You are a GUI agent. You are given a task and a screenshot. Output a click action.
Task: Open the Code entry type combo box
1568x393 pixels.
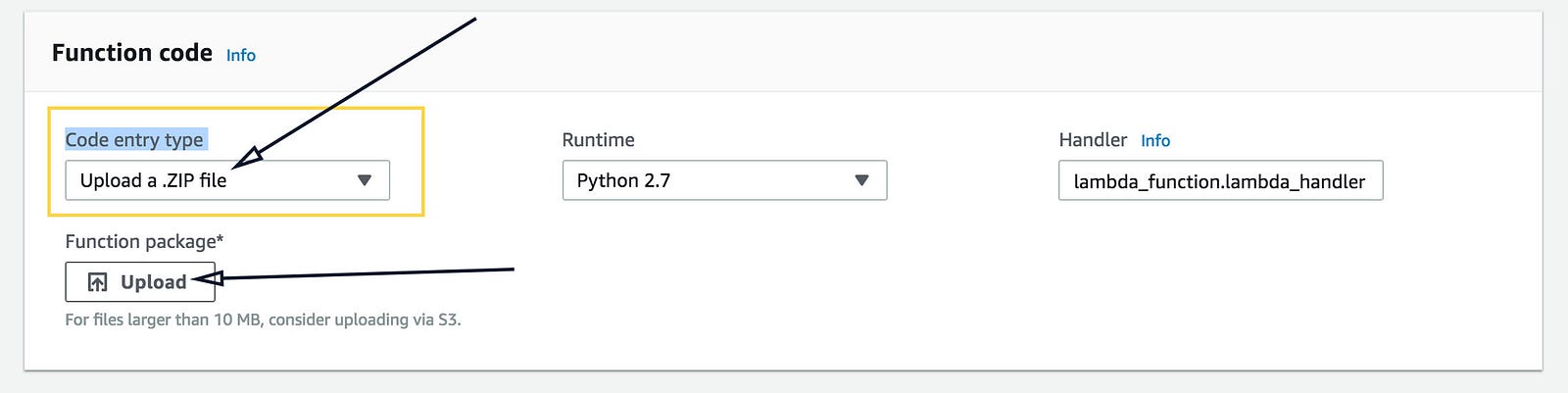(x=227, y=180)
